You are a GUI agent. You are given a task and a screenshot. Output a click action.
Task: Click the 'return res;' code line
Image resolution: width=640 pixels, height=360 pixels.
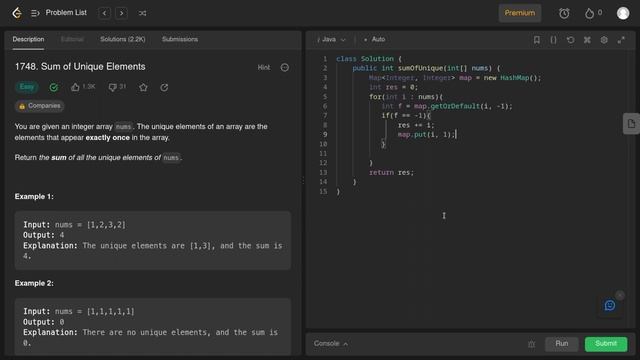tap(391, 173)
